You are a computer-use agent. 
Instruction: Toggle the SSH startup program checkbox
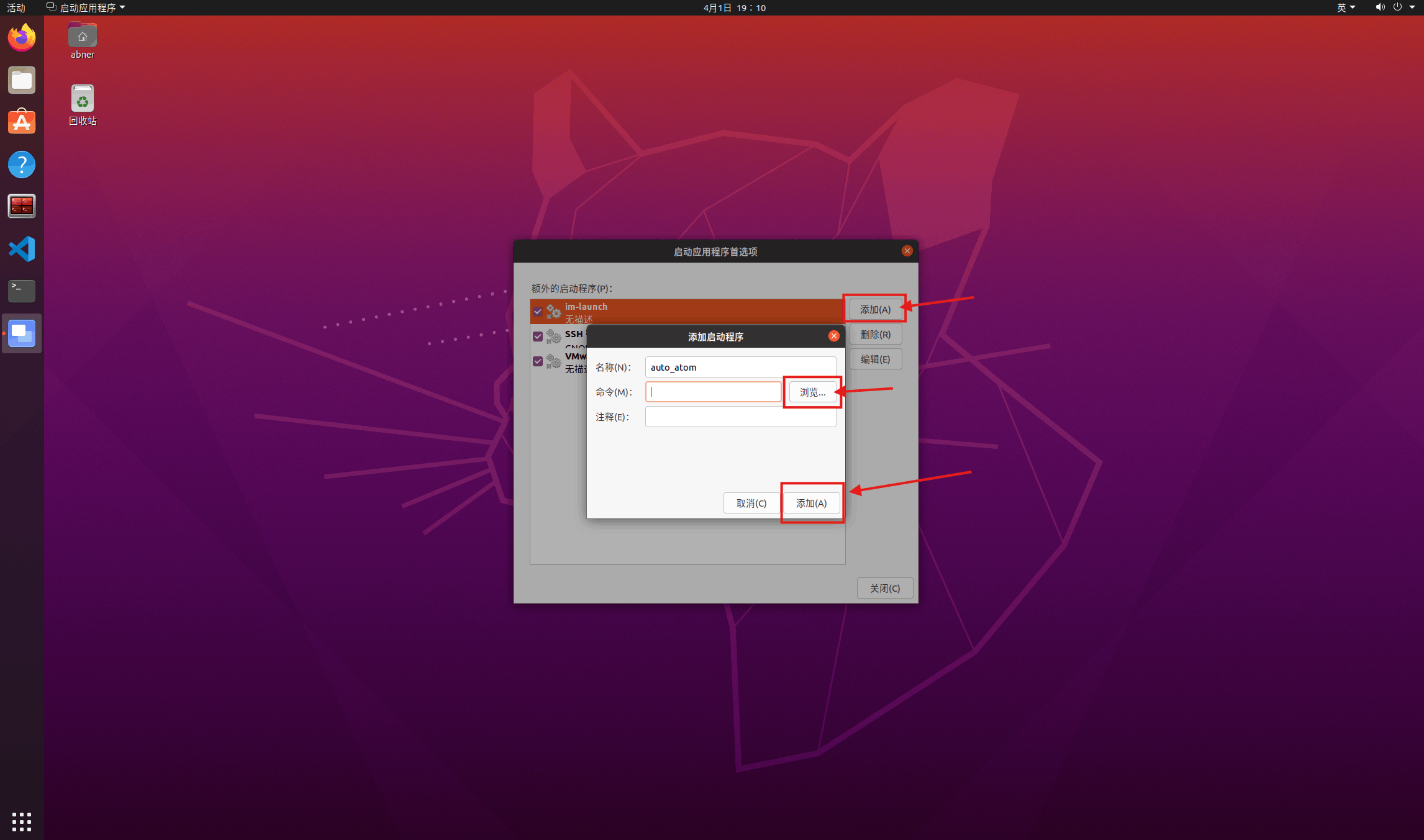tap(538, 336)
